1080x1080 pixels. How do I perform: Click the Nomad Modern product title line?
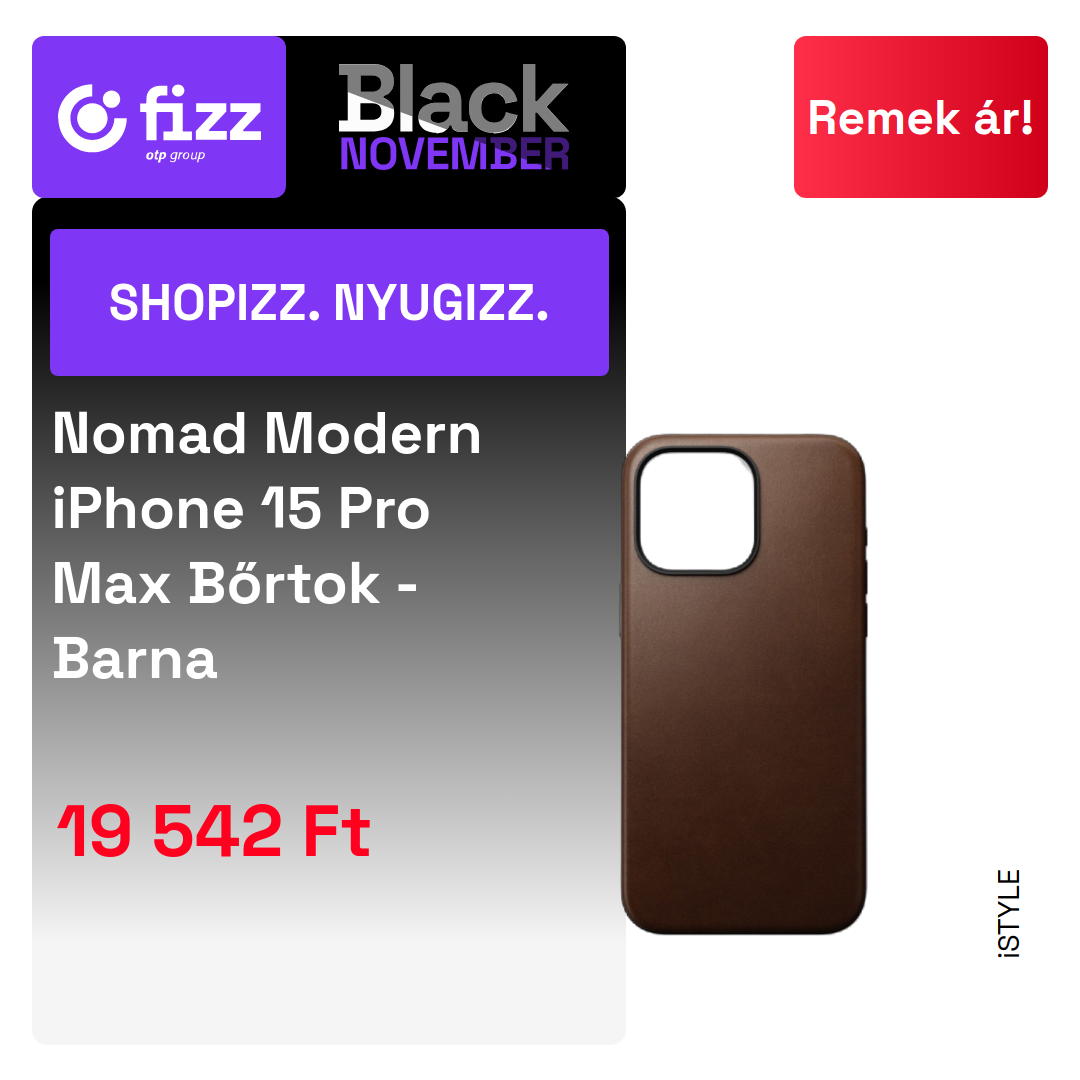(x=267, y=434)
